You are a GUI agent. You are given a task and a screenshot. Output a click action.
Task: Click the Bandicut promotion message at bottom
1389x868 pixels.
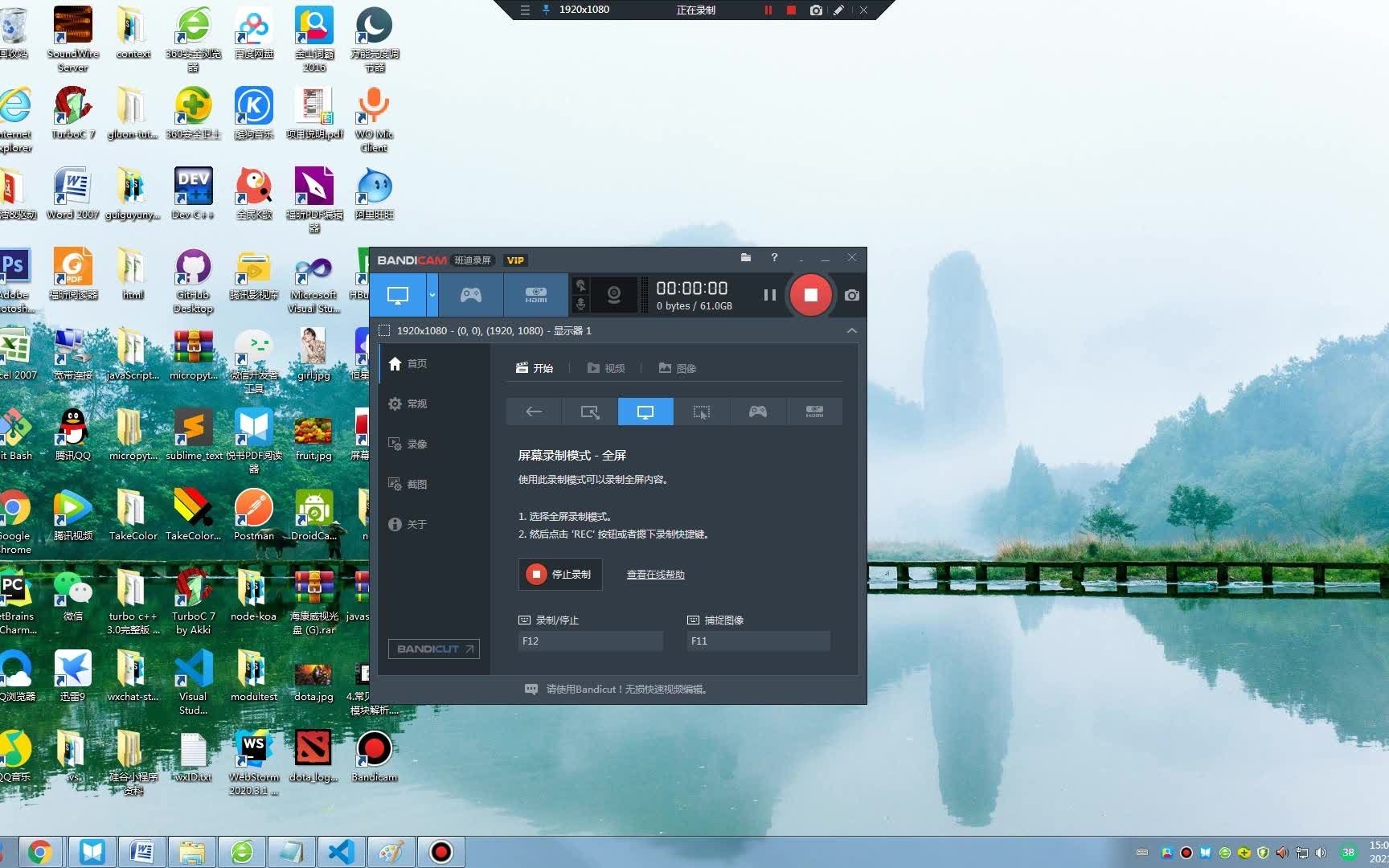point(617,689)
